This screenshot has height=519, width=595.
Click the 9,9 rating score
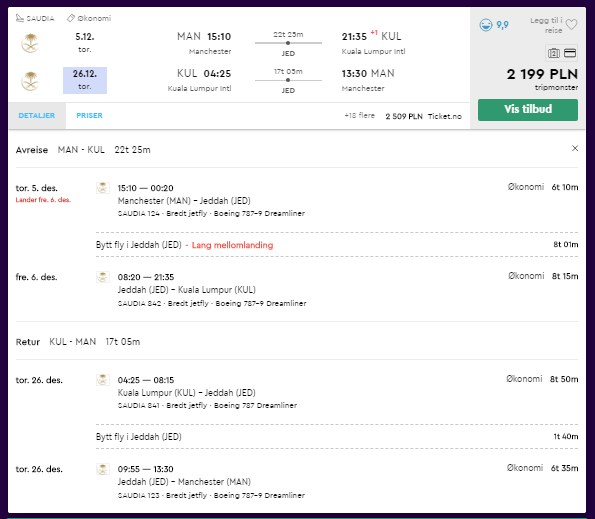502,25
